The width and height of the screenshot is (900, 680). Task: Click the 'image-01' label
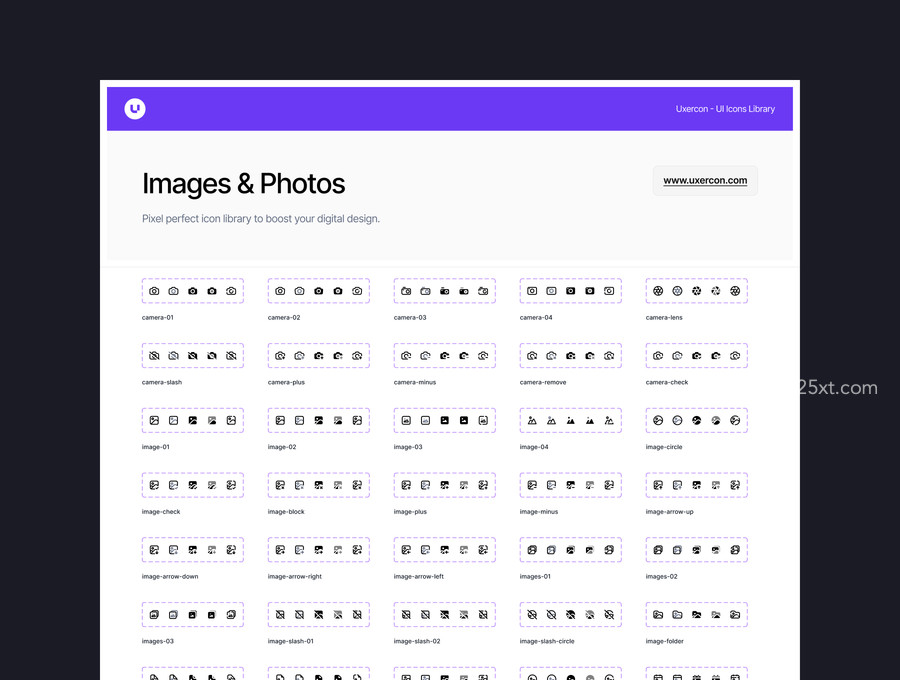pos(156,447)
